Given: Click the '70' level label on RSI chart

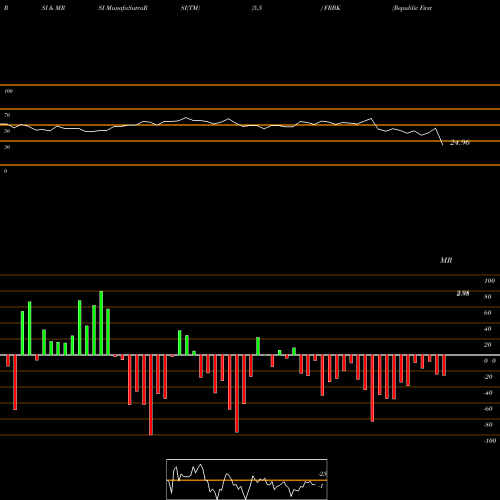Looking at the screenshot, I should point(7,115).
